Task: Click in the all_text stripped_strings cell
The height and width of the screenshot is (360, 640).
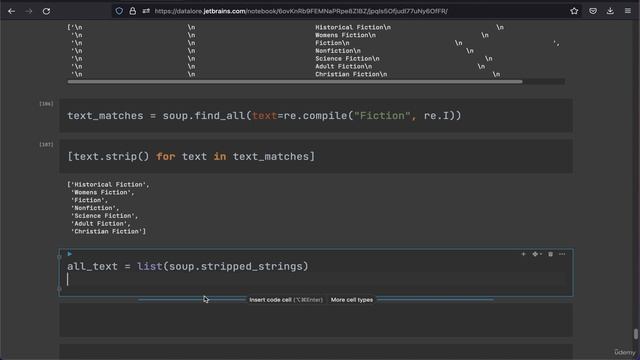Action: pyautogui.click(x=316, y=272)
